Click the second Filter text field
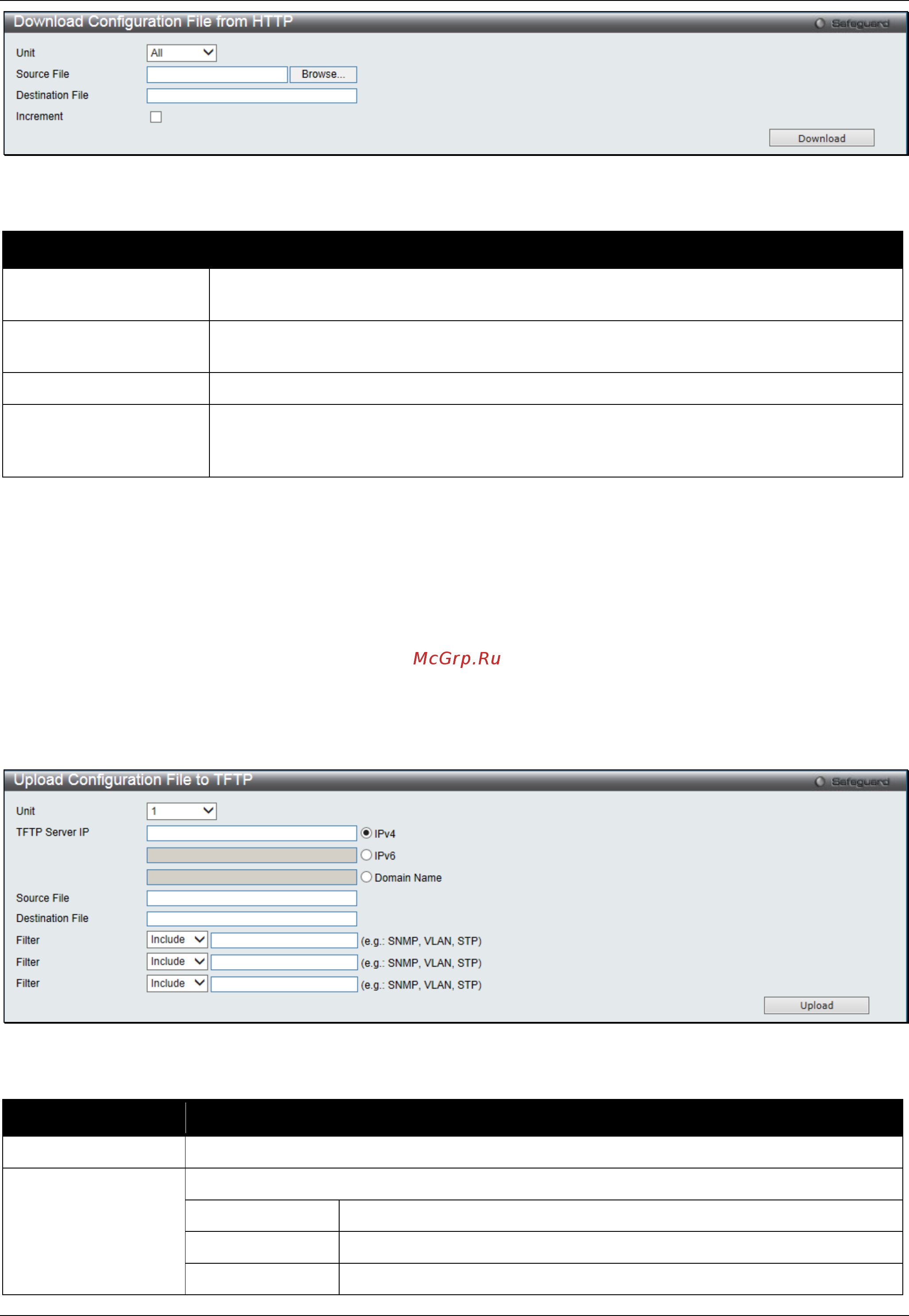 pos(284,963)
